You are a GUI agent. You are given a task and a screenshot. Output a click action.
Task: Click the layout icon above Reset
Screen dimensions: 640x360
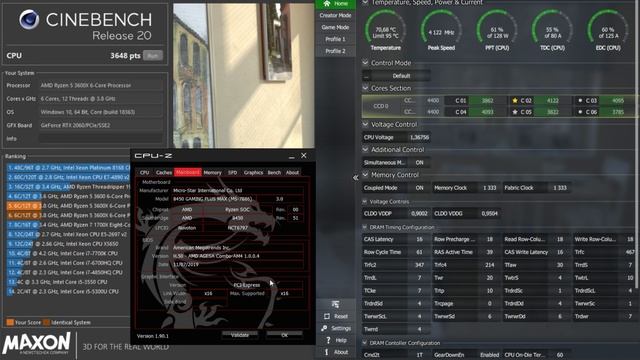(335, 304)
